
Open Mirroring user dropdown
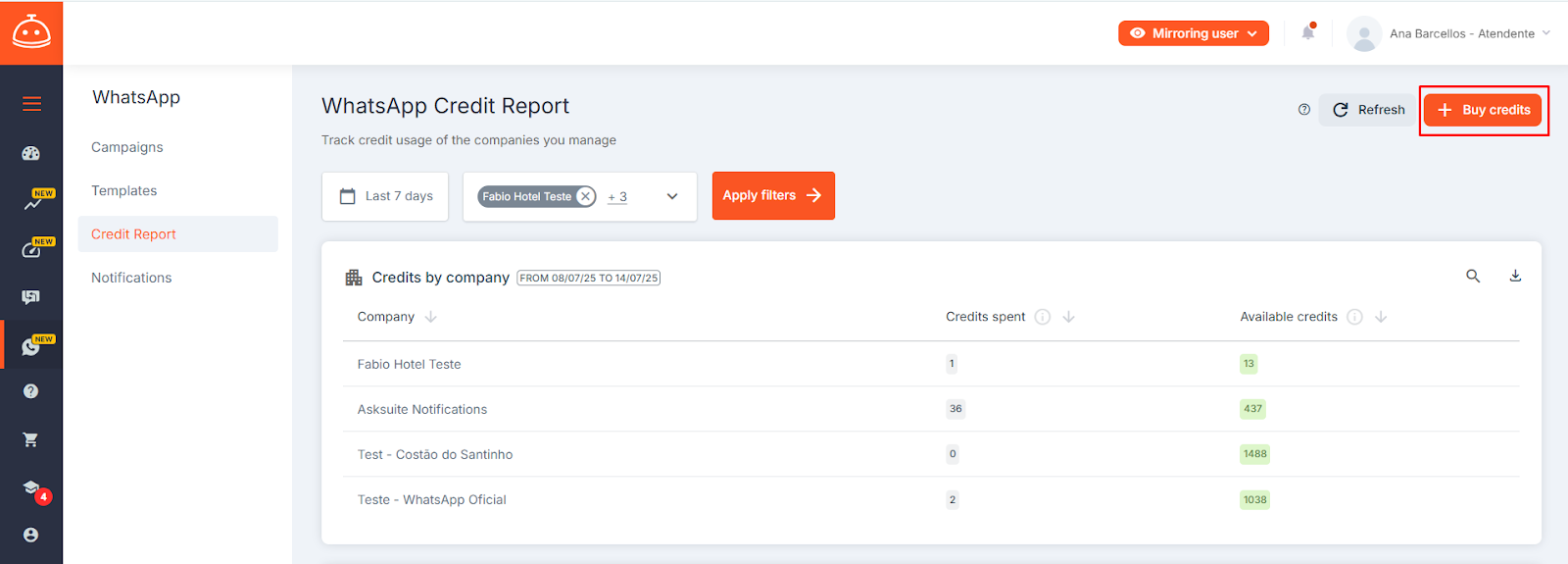(x=1194, y=33)
